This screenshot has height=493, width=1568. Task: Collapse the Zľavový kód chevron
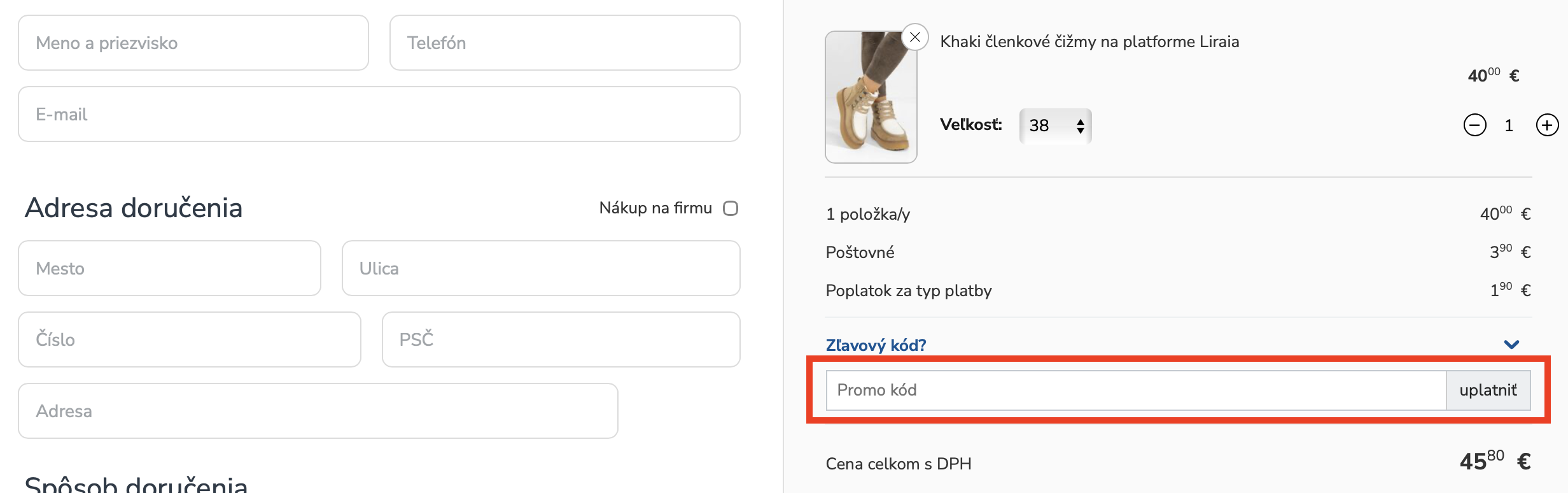pos(1511,345)
